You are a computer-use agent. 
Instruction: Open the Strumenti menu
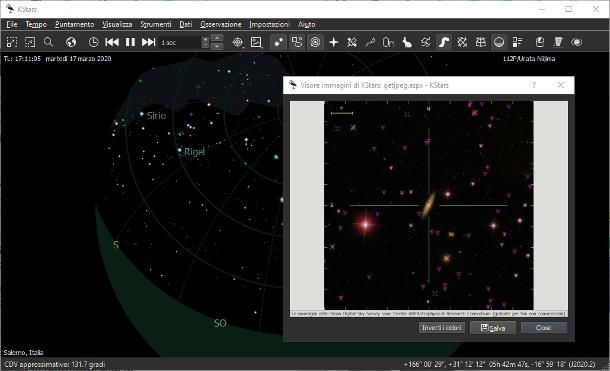(x=156, y=24)
